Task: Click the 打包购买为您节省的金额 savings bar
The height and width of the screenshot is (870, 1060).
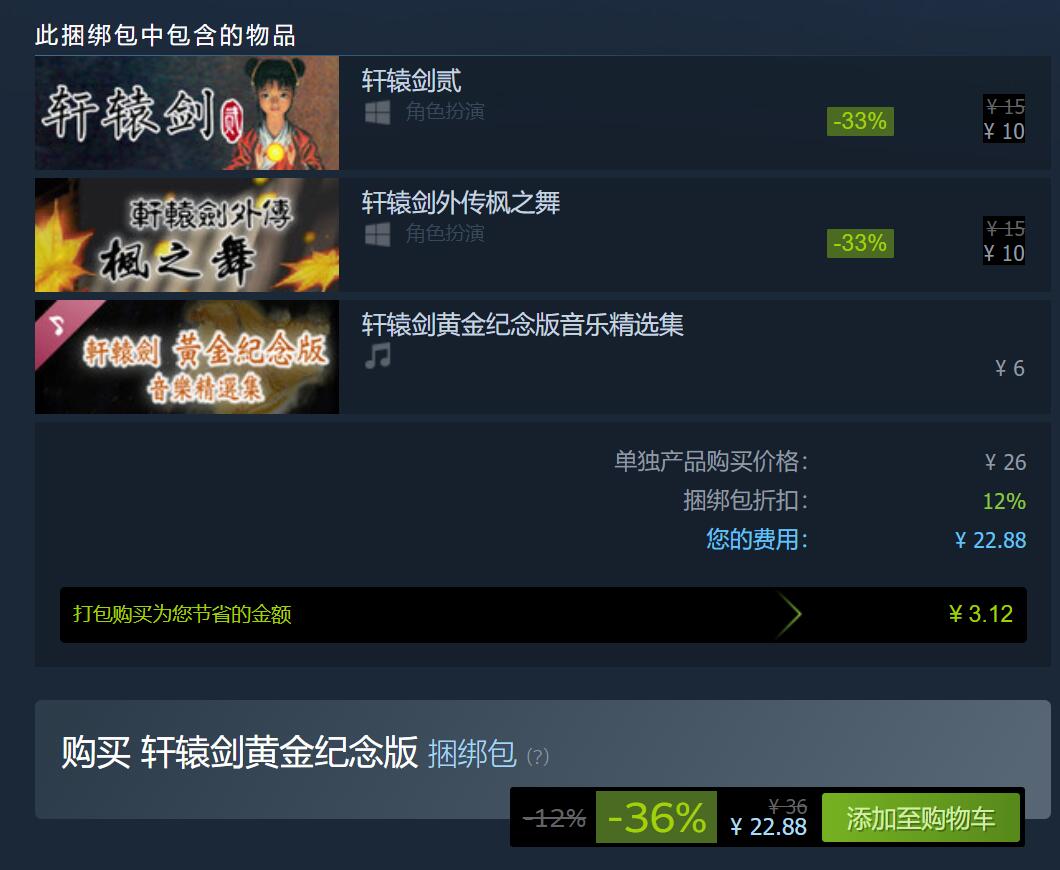Action: tap(544, 614)
